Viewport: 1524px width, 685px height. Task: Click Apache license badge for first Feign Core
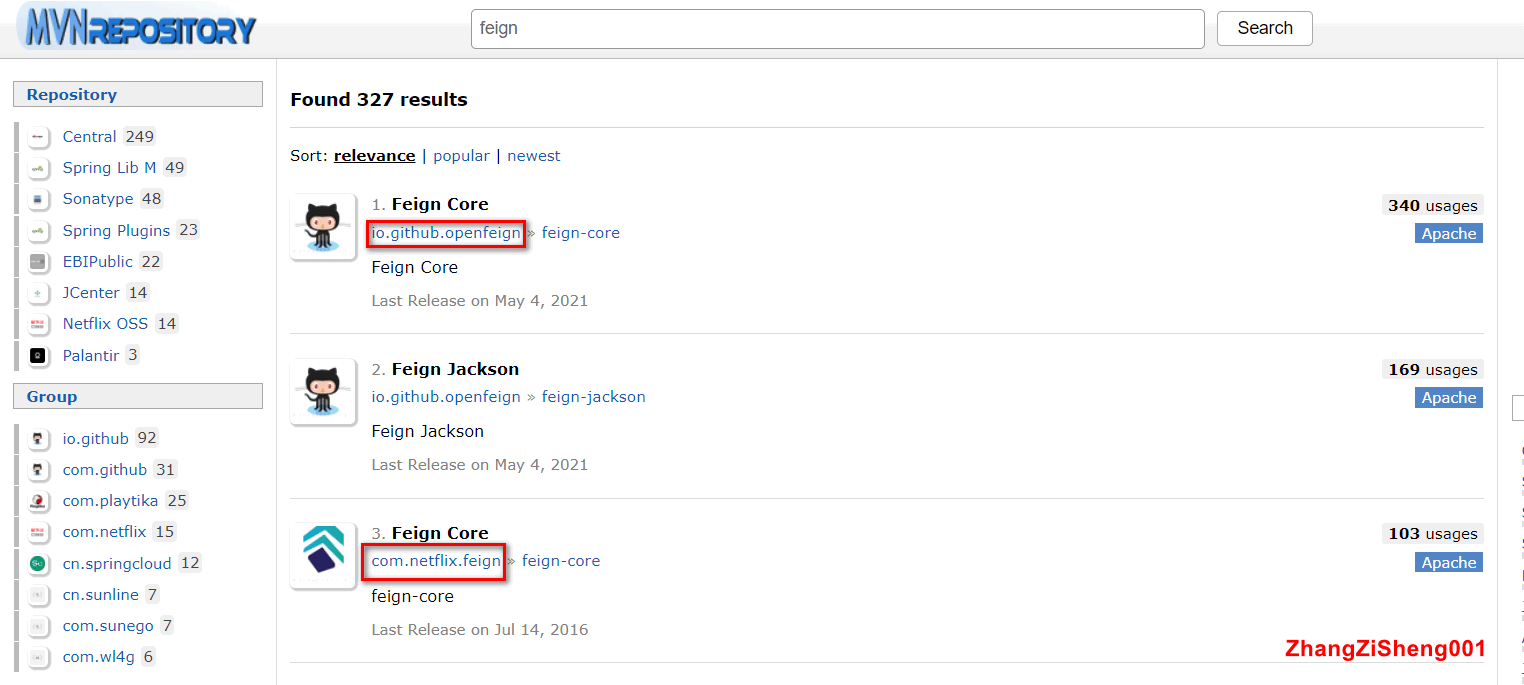[x=1449, y=233]
